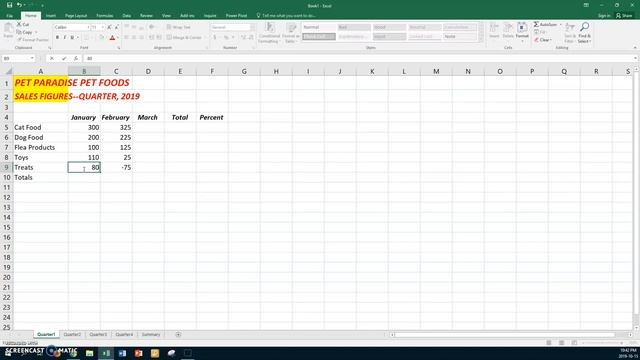Click the Accounting dollar format icon
The height and width of the screenshot is (360, 640).
(214, 38)
